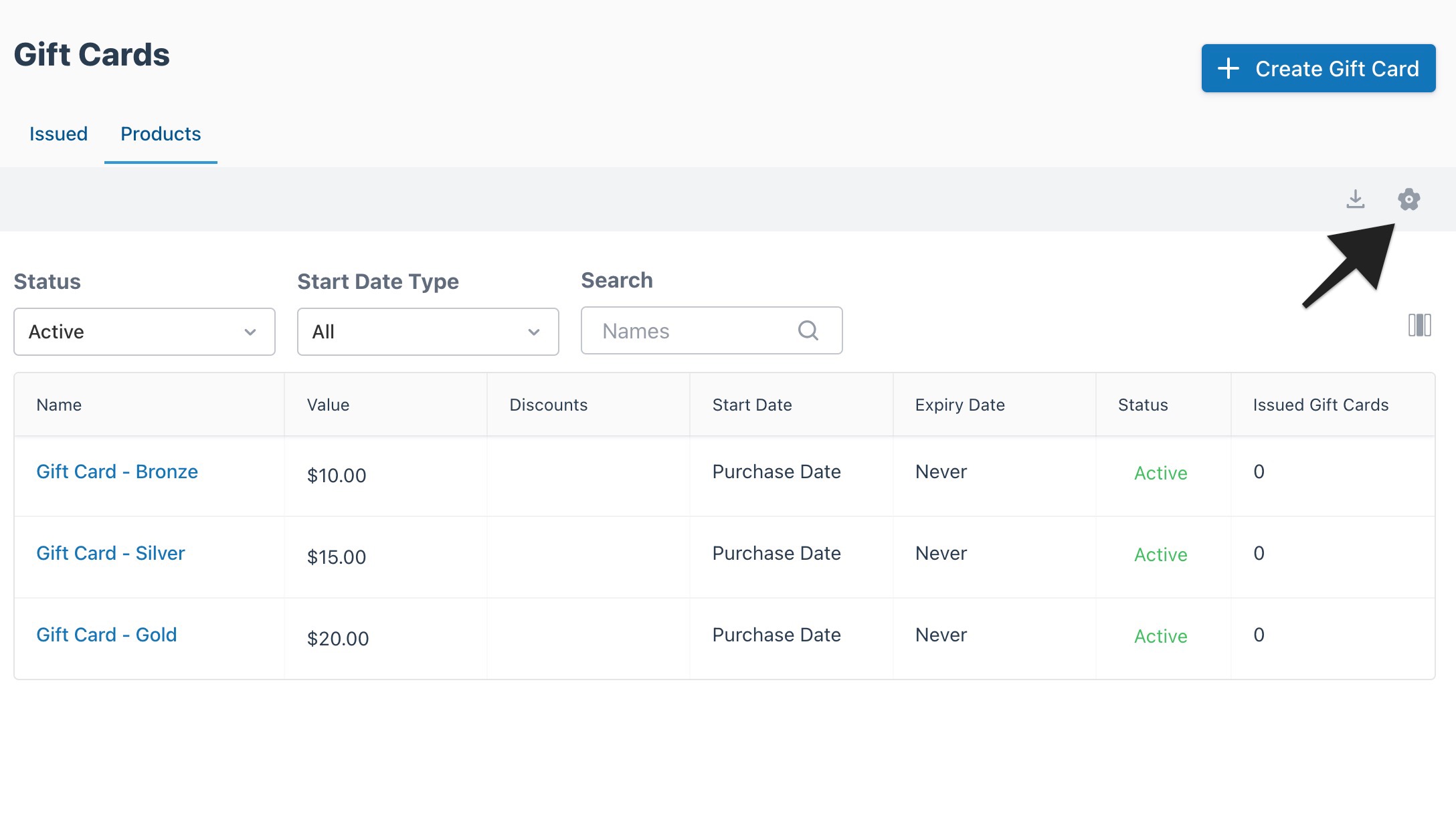This screenshot has width=1456, height=836.
Task: Select the Products tab
Action: coord(161,134)
